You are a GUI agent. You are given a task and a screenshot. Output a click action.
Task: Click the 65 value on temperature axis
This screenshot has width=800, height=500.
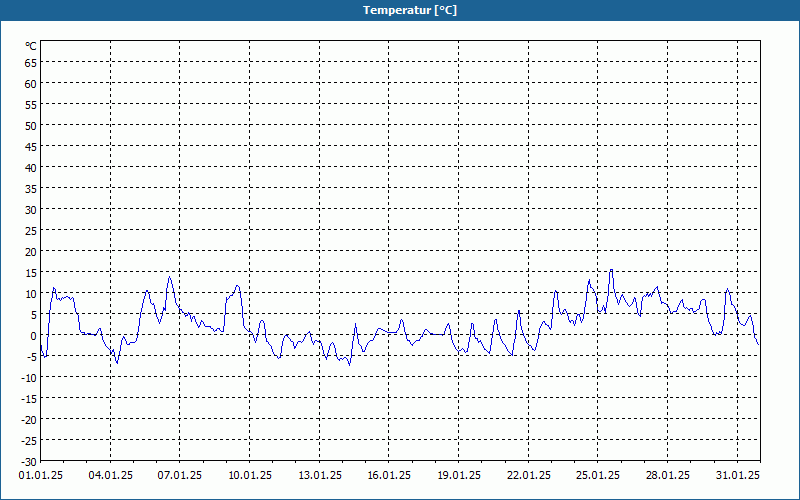tap(31, 63)
